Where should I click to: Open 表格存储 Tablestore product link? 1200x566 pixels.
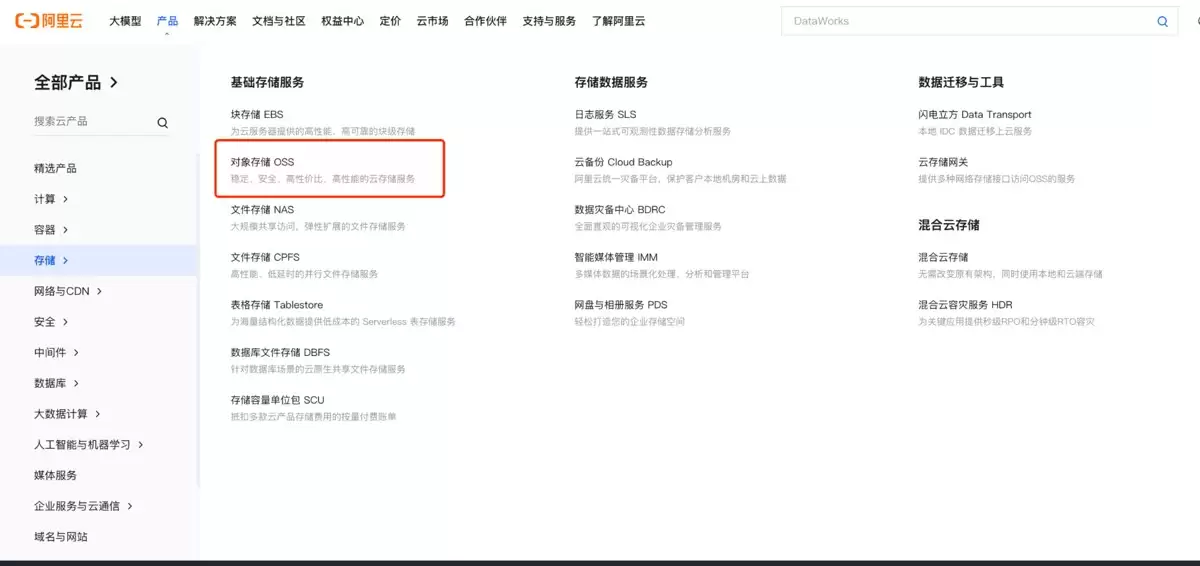pos(277,305)
